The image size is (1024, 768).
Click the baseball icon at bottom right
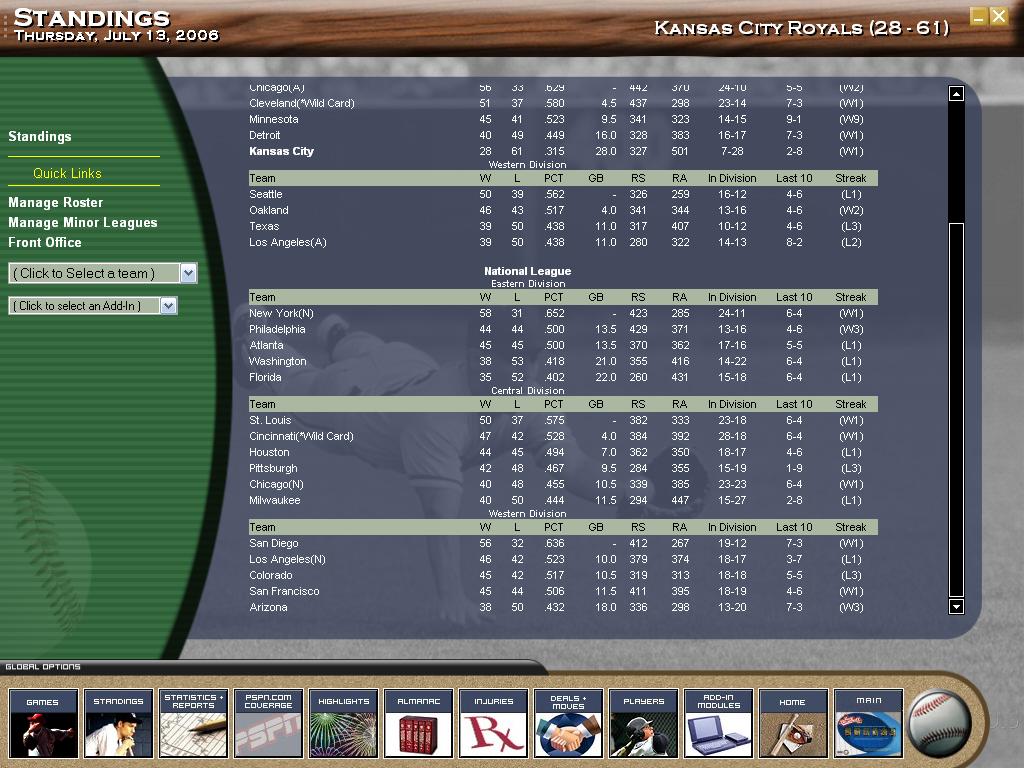point(939,724)
